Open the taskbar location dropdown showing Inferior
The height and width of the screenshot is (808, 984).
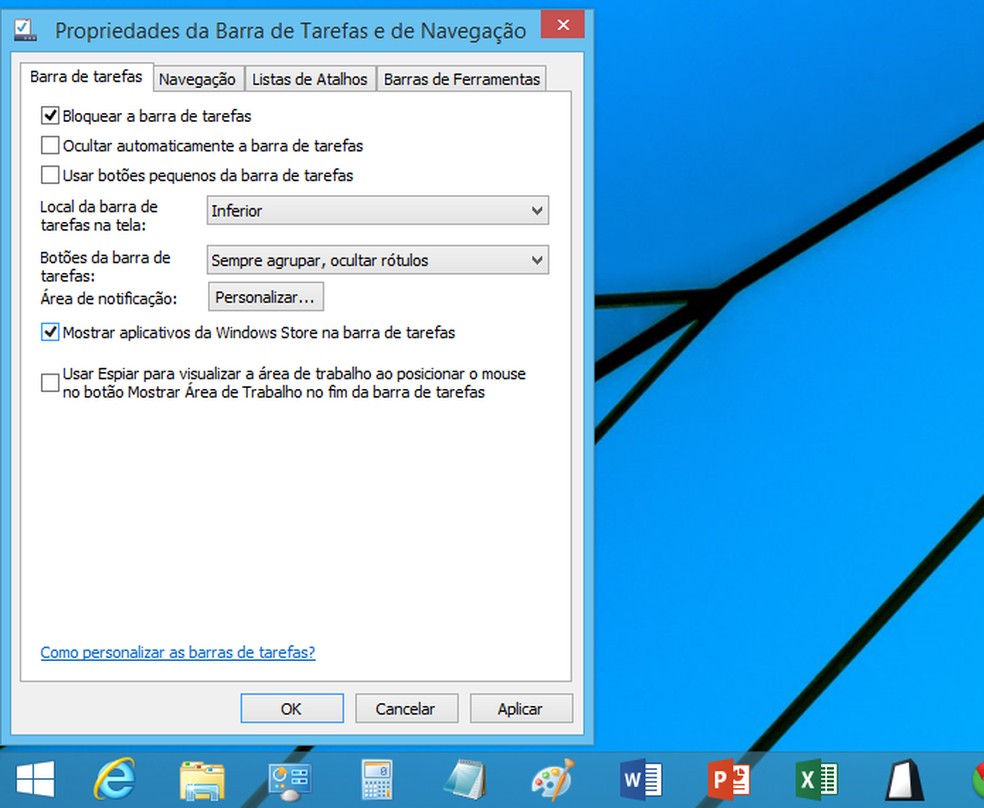coord(378,210)
